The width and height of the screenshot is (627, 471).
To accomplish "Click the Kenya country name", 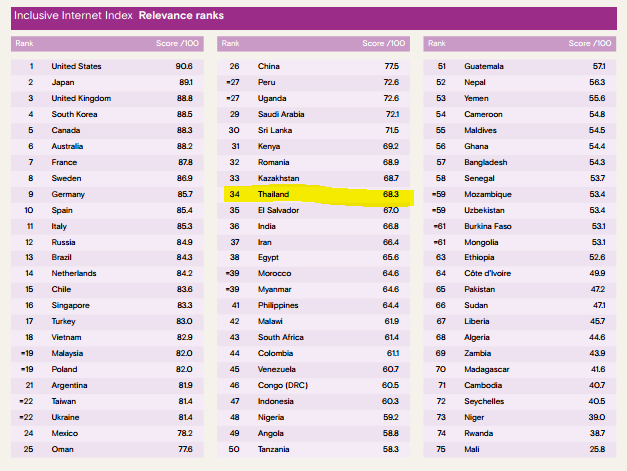I will (269, 146).
